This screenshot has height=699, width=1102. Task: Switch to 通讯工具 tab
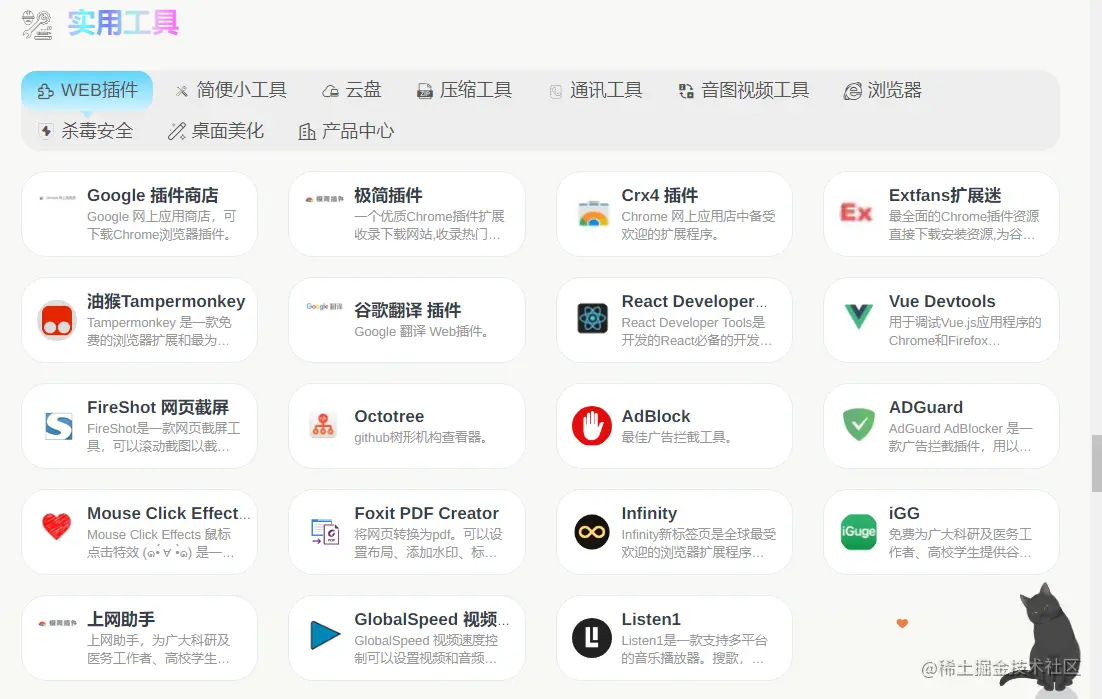pyautogui.click(x=595, y=91)
